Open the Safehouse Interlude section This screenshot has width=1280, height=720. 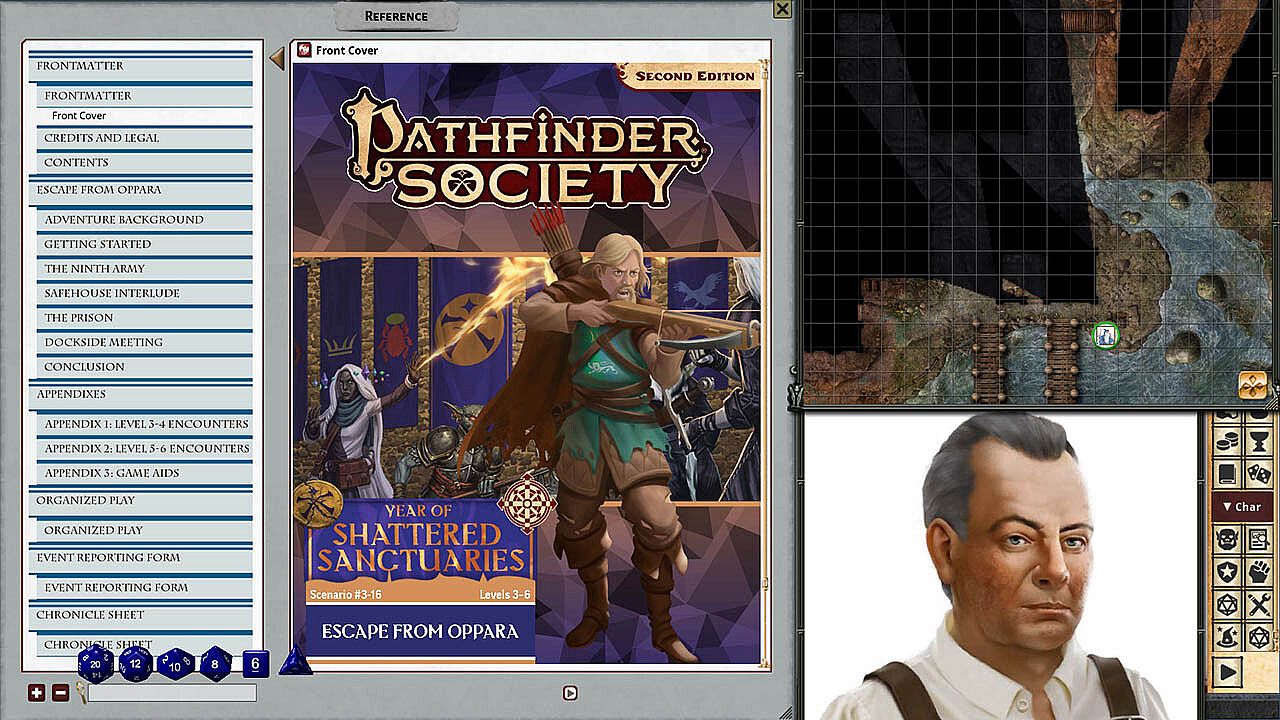click(x=145, y=293)
